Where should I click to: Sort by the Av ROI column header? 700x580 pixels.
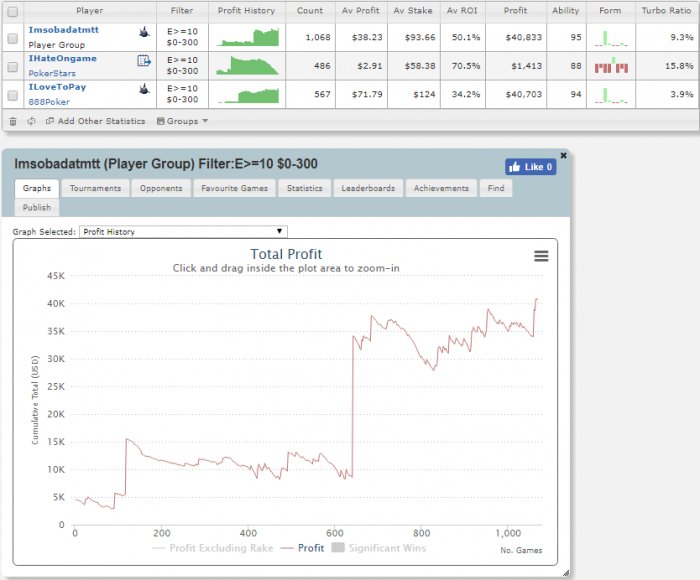pyautogui.click(x=462, y=11)
